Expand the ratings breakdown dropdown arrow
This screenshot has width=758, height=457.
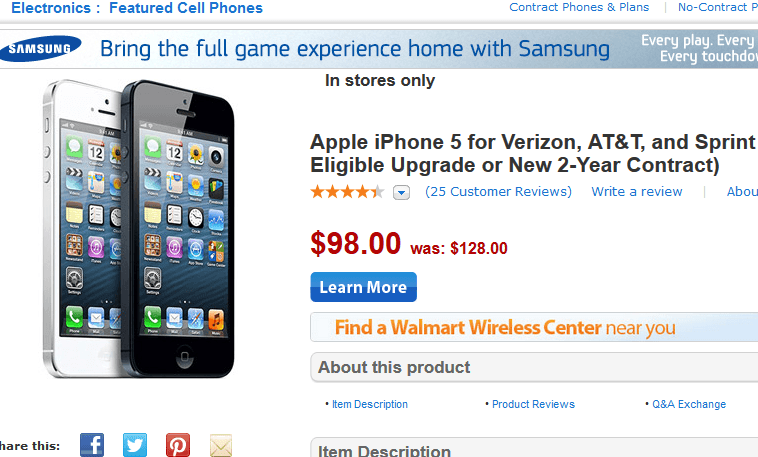402,193
